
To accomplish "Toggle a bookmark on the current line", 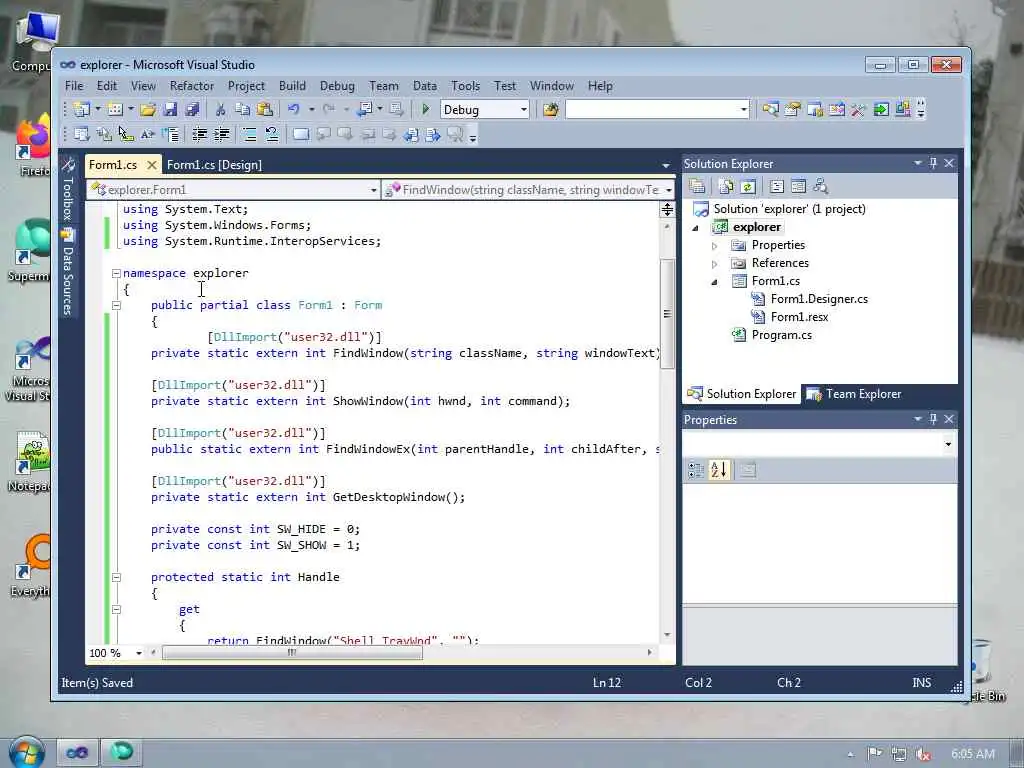I will [301, 135].
